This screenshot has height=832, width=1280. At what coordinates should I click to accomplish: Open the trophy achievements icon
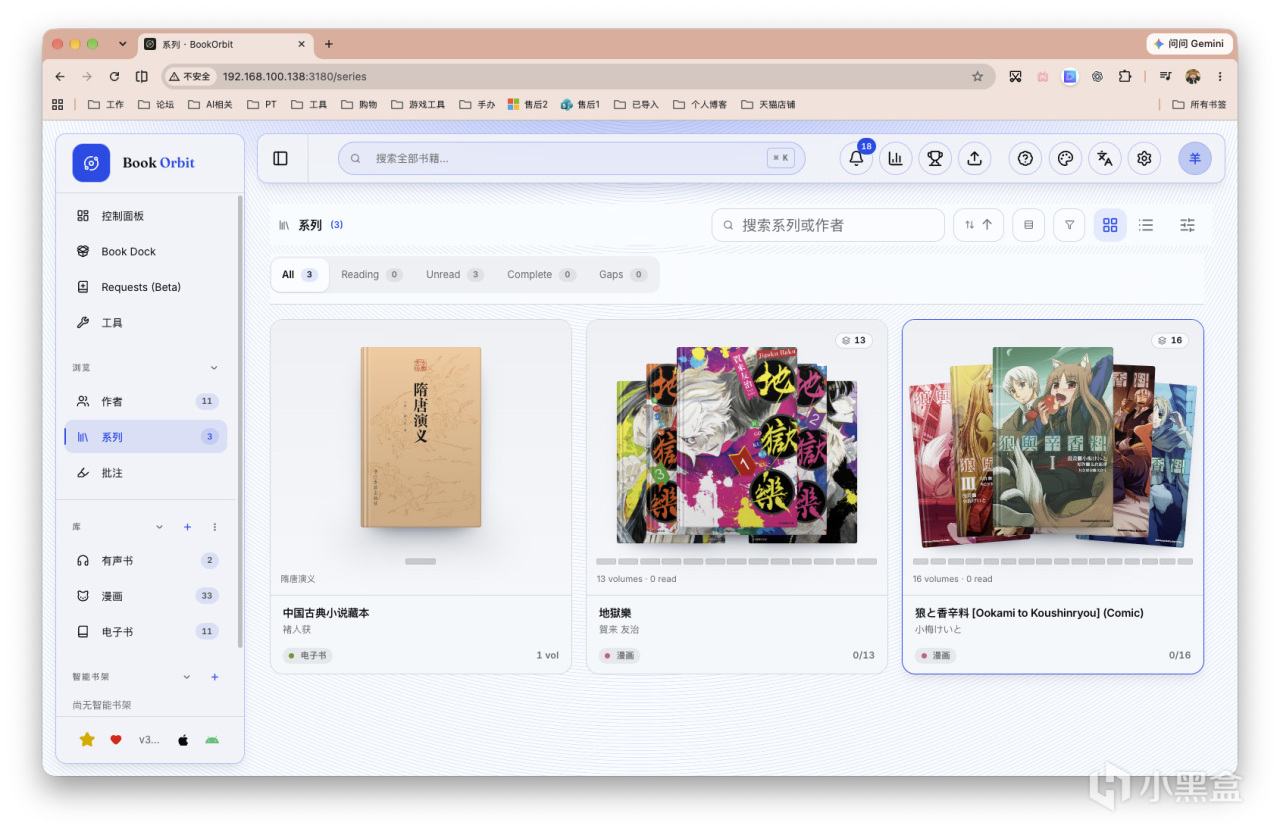point(935,158)
